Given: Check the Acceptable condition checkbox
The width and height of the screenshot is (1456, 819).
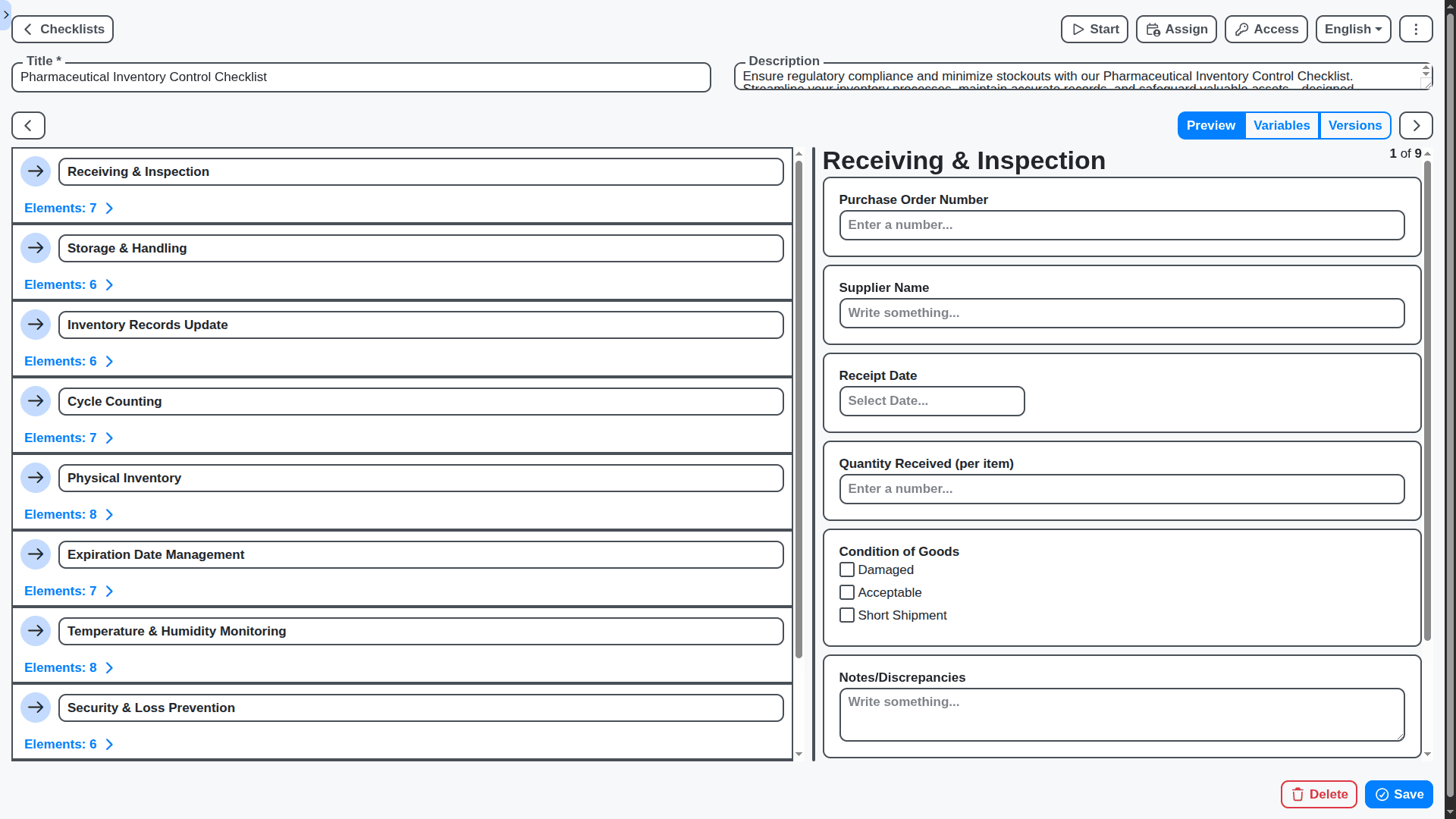Looking at the screenshot, I should pos(847,592).
